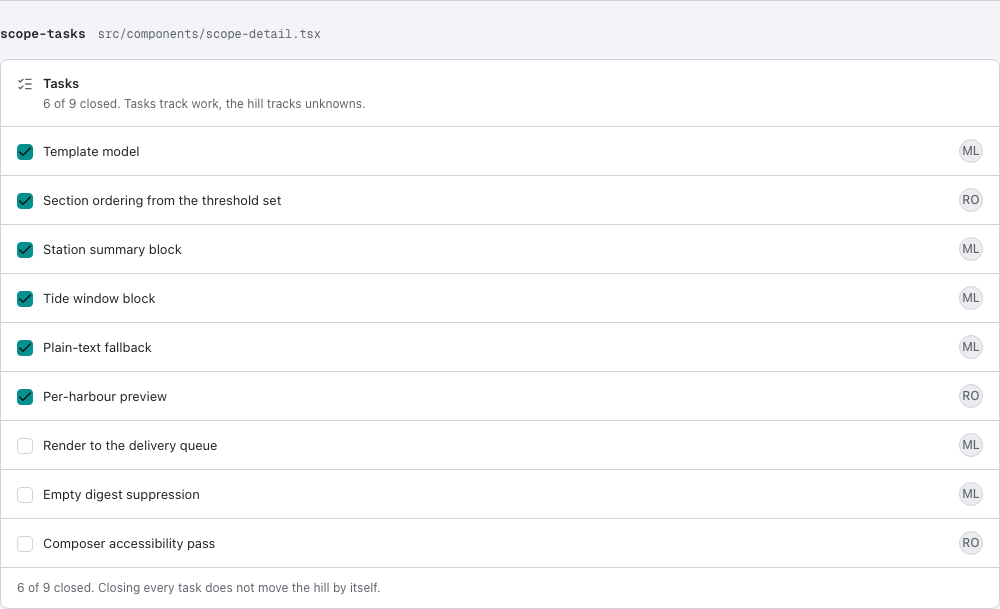Open RO avatar on Section ordering row
Screen dimensions: 1000x609
(x=971, y=200)
